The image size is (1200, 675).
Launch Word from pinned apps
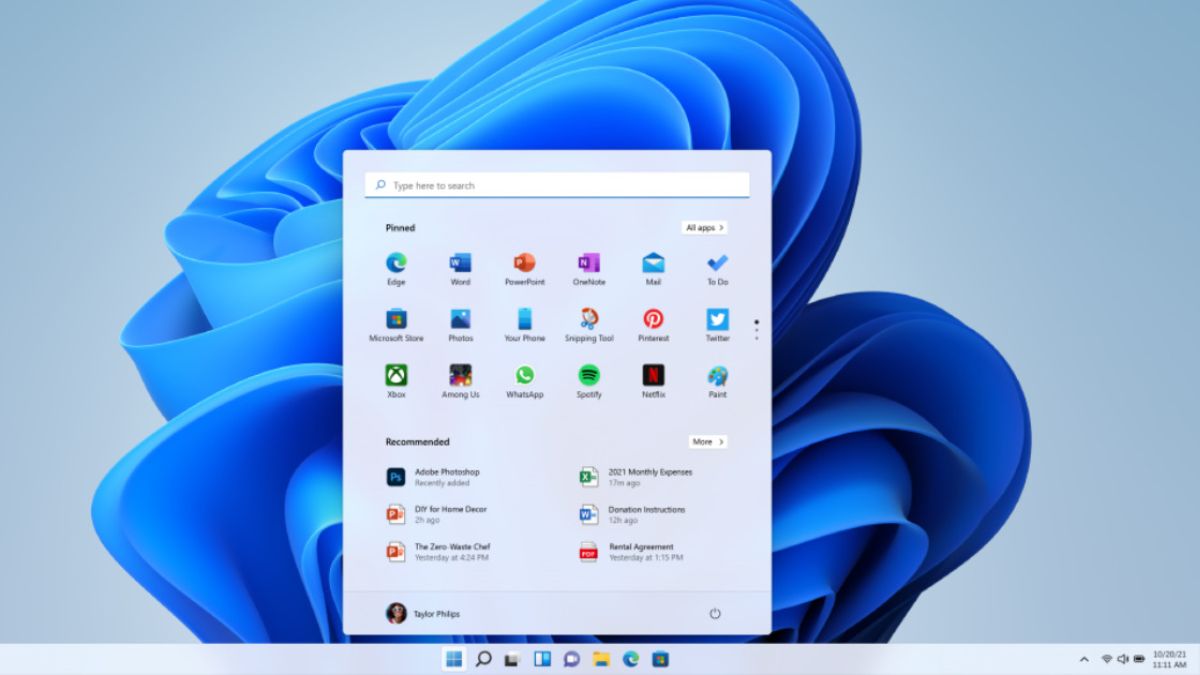460,269
